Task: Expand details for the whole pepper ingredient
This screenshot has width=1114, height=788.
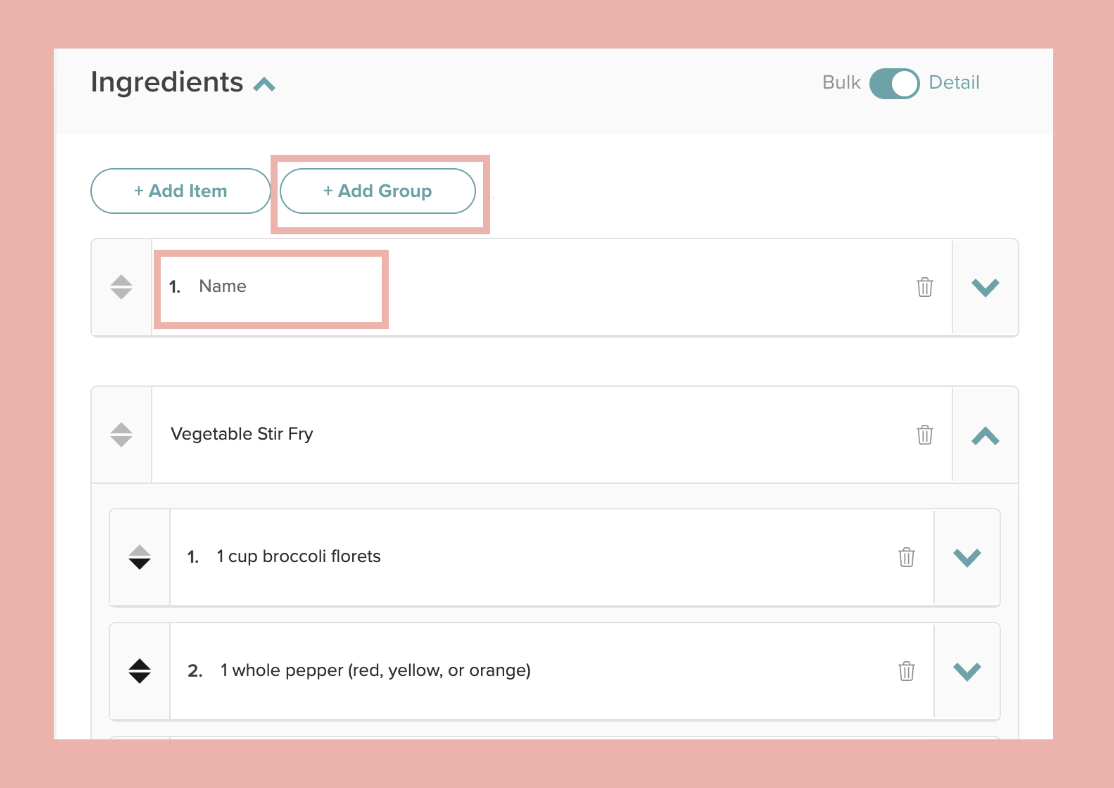Action: (967, 671)
